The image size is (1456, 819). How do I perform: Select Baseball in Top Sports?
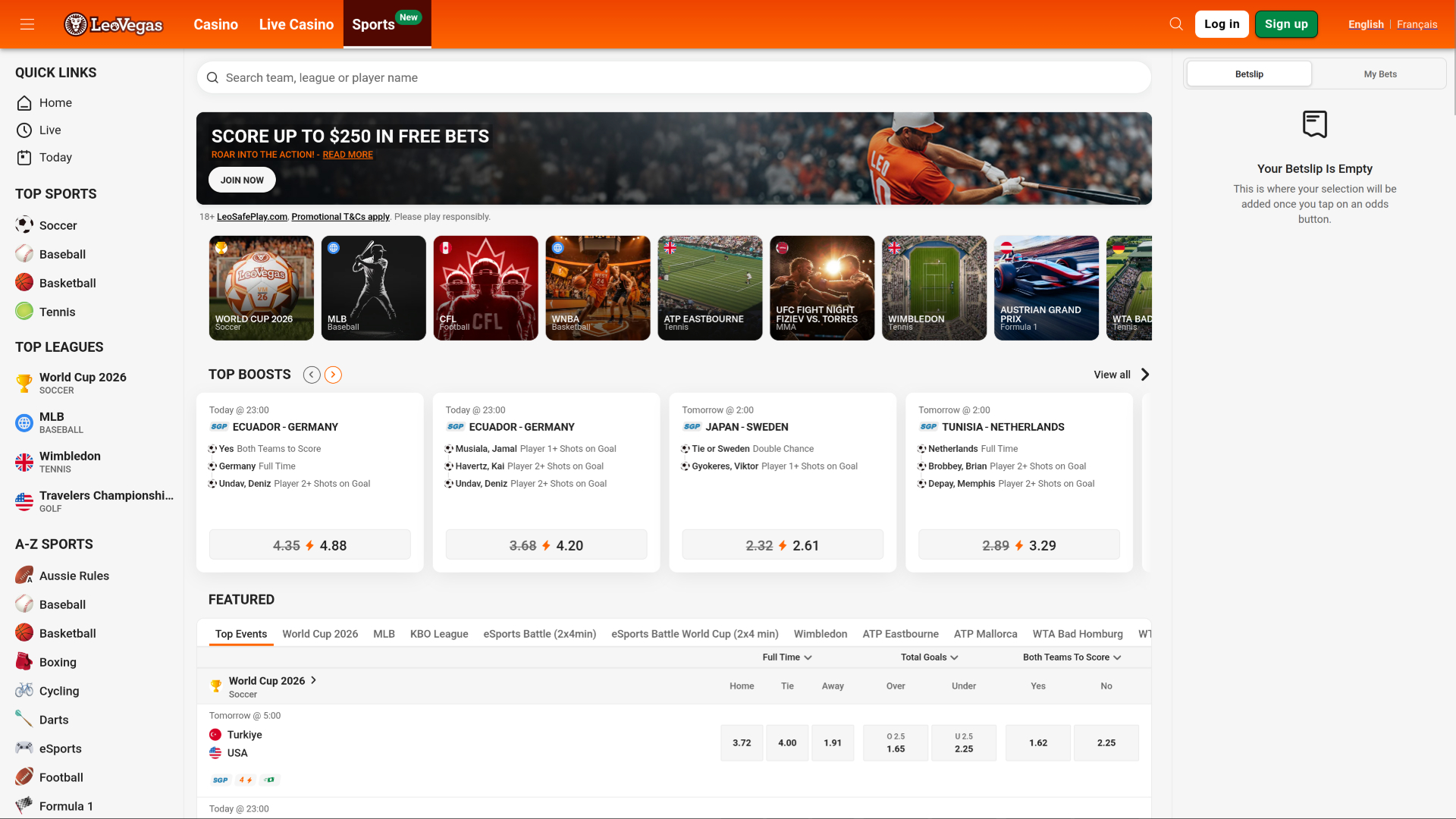point(51,254)
